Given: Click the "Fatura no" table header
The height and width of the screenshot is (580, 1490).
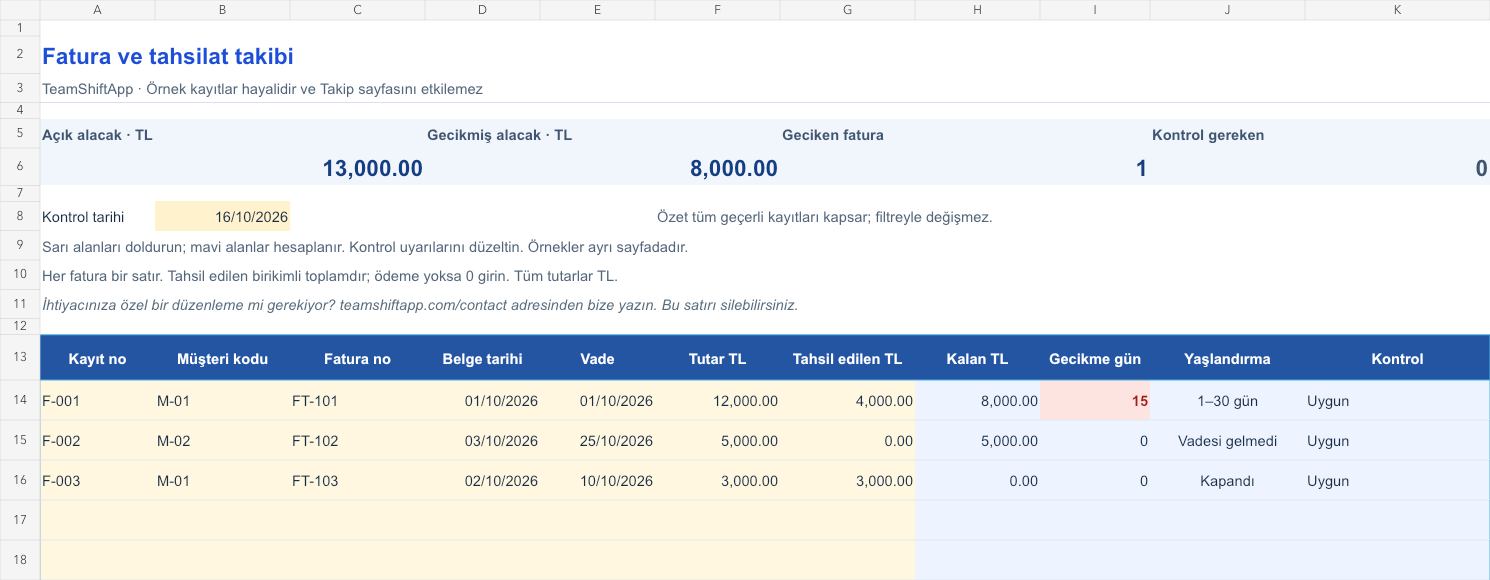Looking at the screenshot, I should 357,359.
